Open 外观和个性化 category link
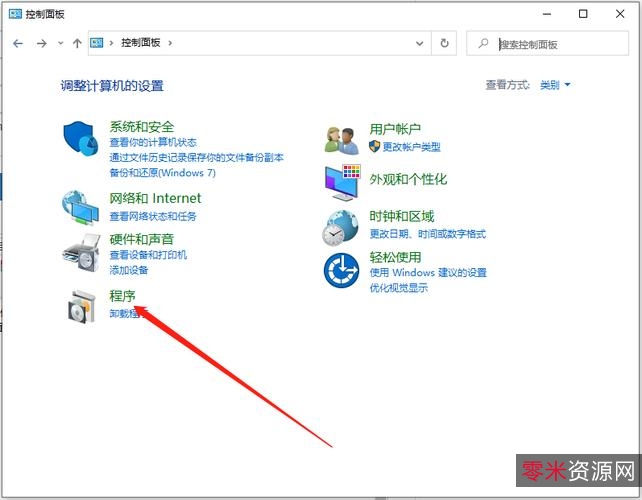 tap(408, 179)
